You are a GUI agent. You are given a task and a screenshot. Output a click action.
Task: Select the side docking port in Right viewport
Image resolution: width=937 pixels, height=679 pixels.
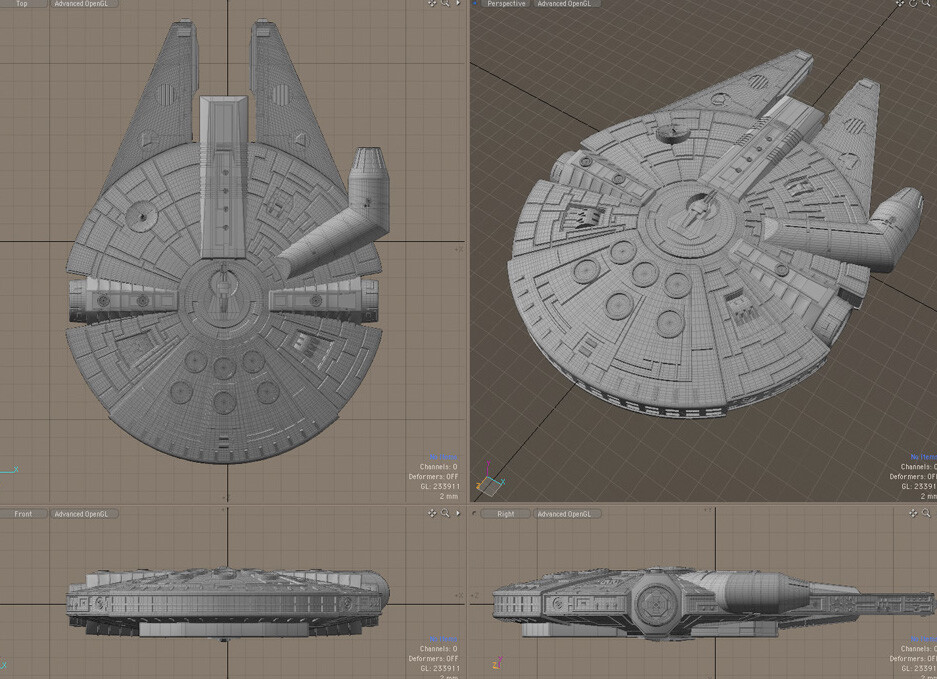(x=656, y=605)
